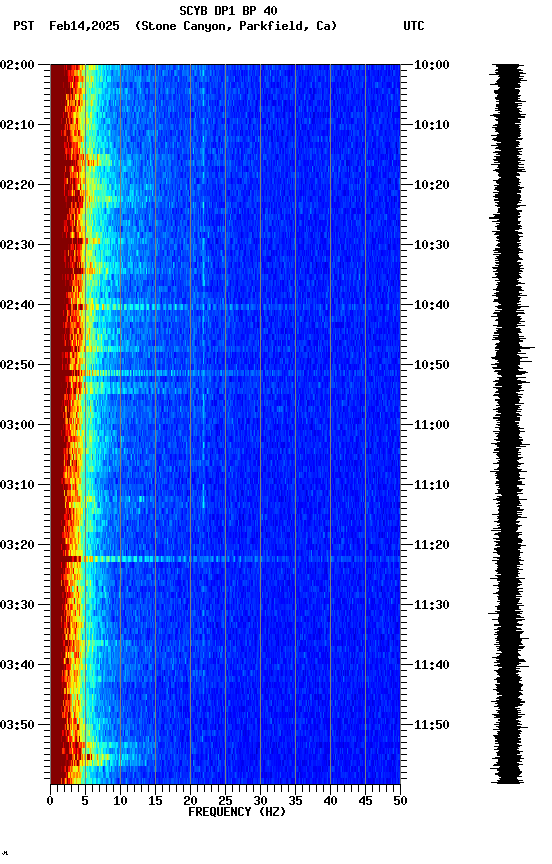Click the frequency axis tick label 45
This screenshot has width=552, height=864.
pyautogui.click(x=365, y=801)
